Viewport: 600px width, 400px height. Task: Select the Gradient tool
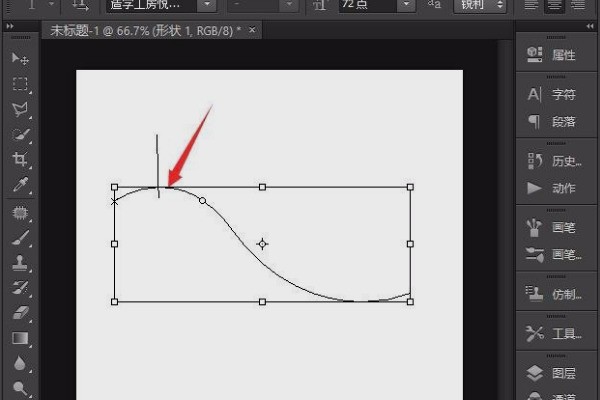tap(20, 338)
